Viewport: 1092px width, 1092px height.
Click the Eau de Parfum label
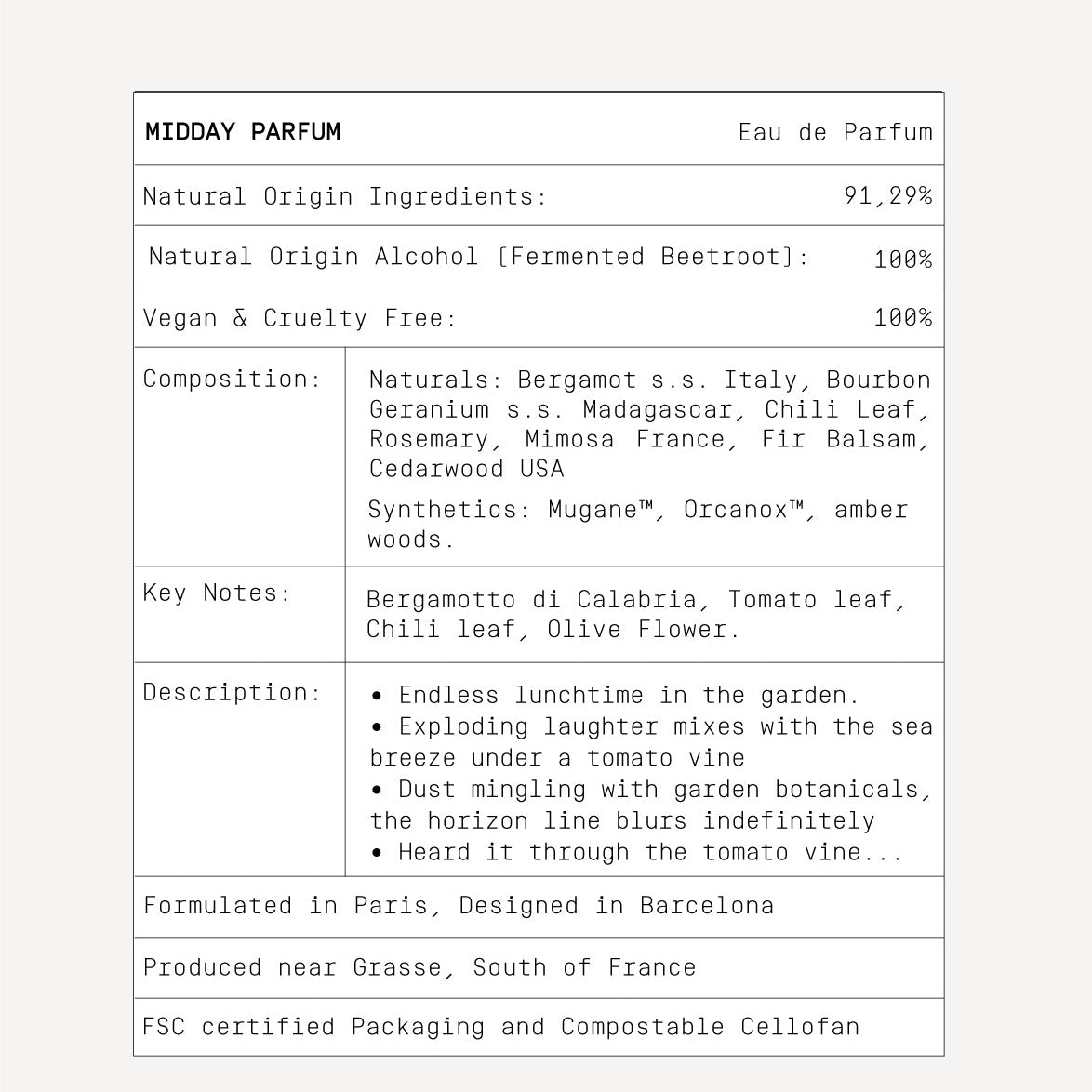coord(835,132)
